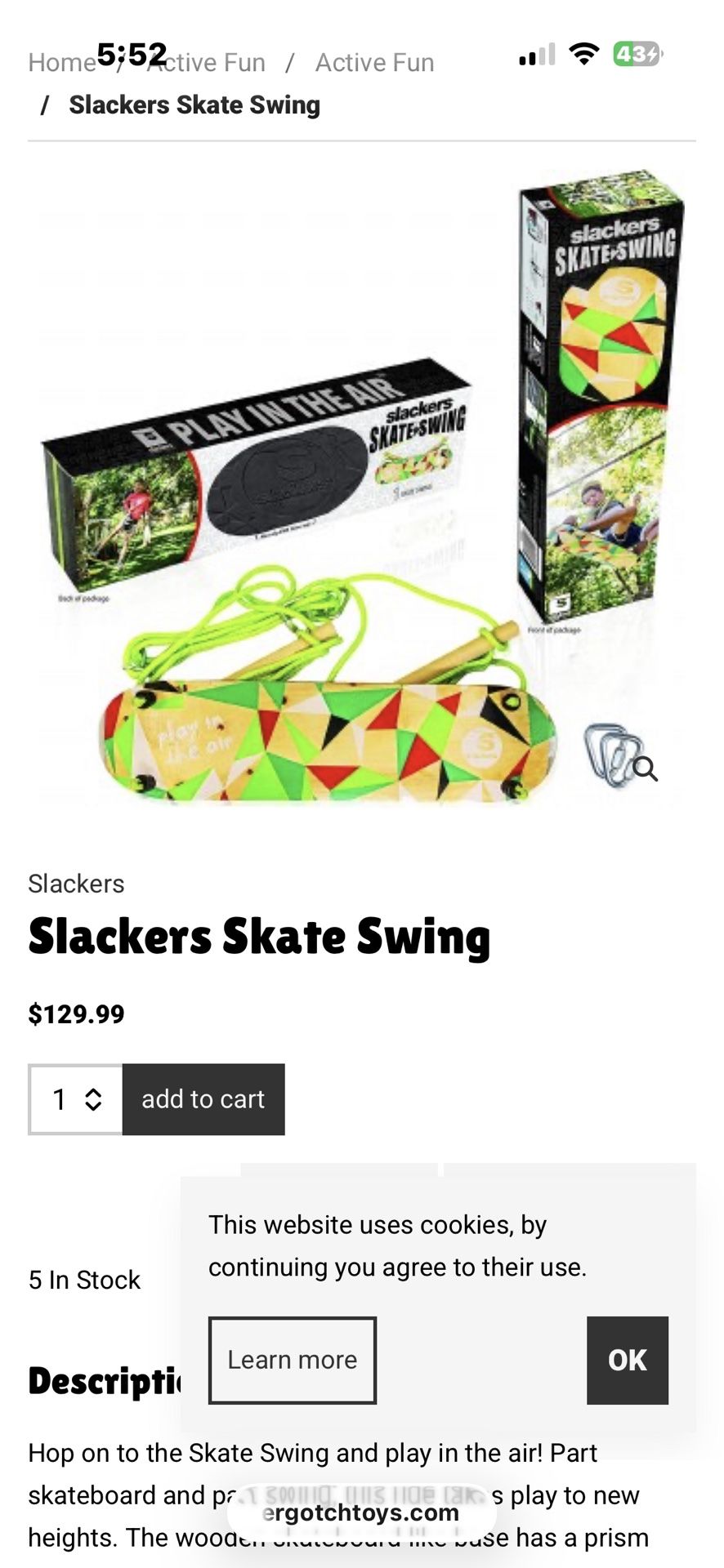The image size is (724, 1568).
Task: Tap the cellular signal bars icon
Action: [537, 54]
